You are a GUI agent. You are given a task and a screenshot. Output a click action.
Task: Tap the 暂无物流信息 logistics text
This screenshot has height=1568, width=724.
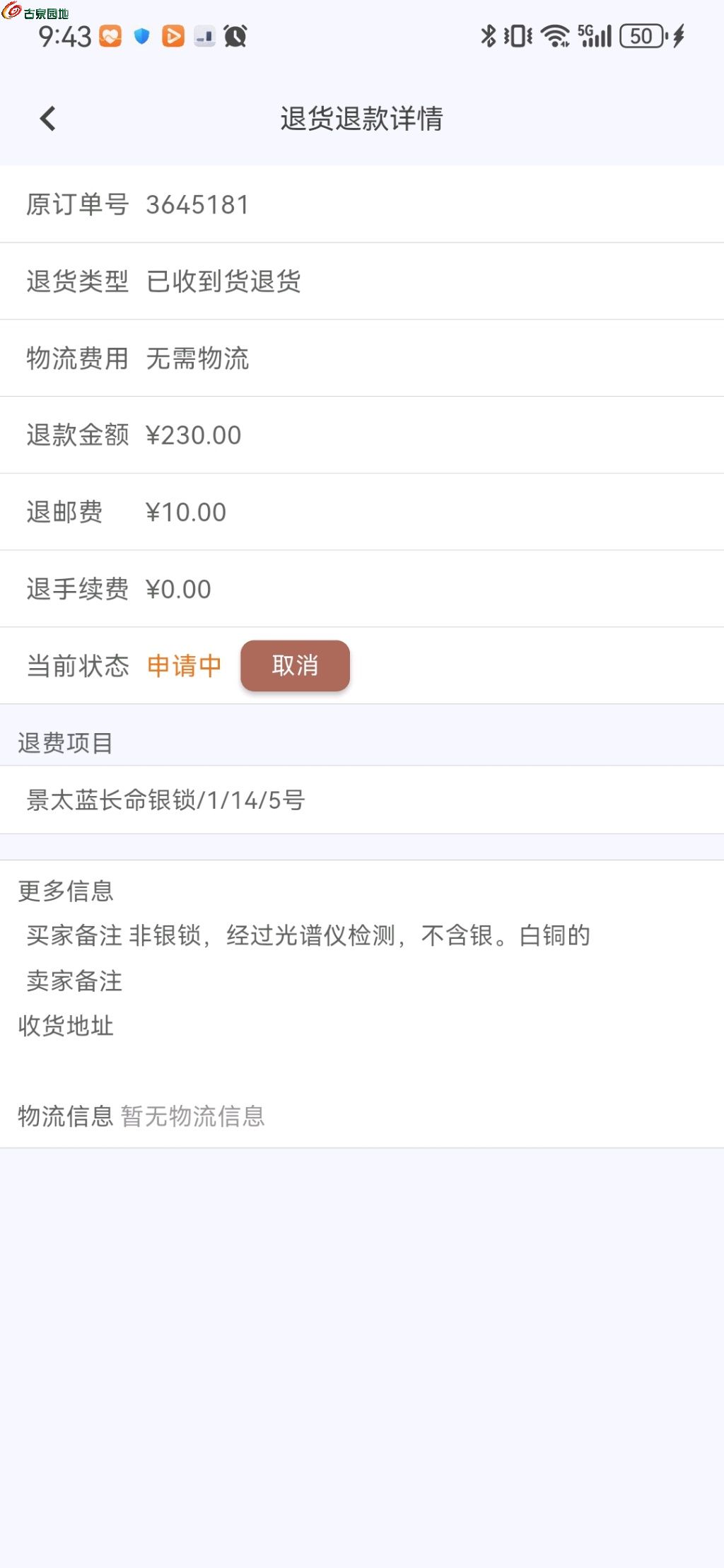point(192,1116)
